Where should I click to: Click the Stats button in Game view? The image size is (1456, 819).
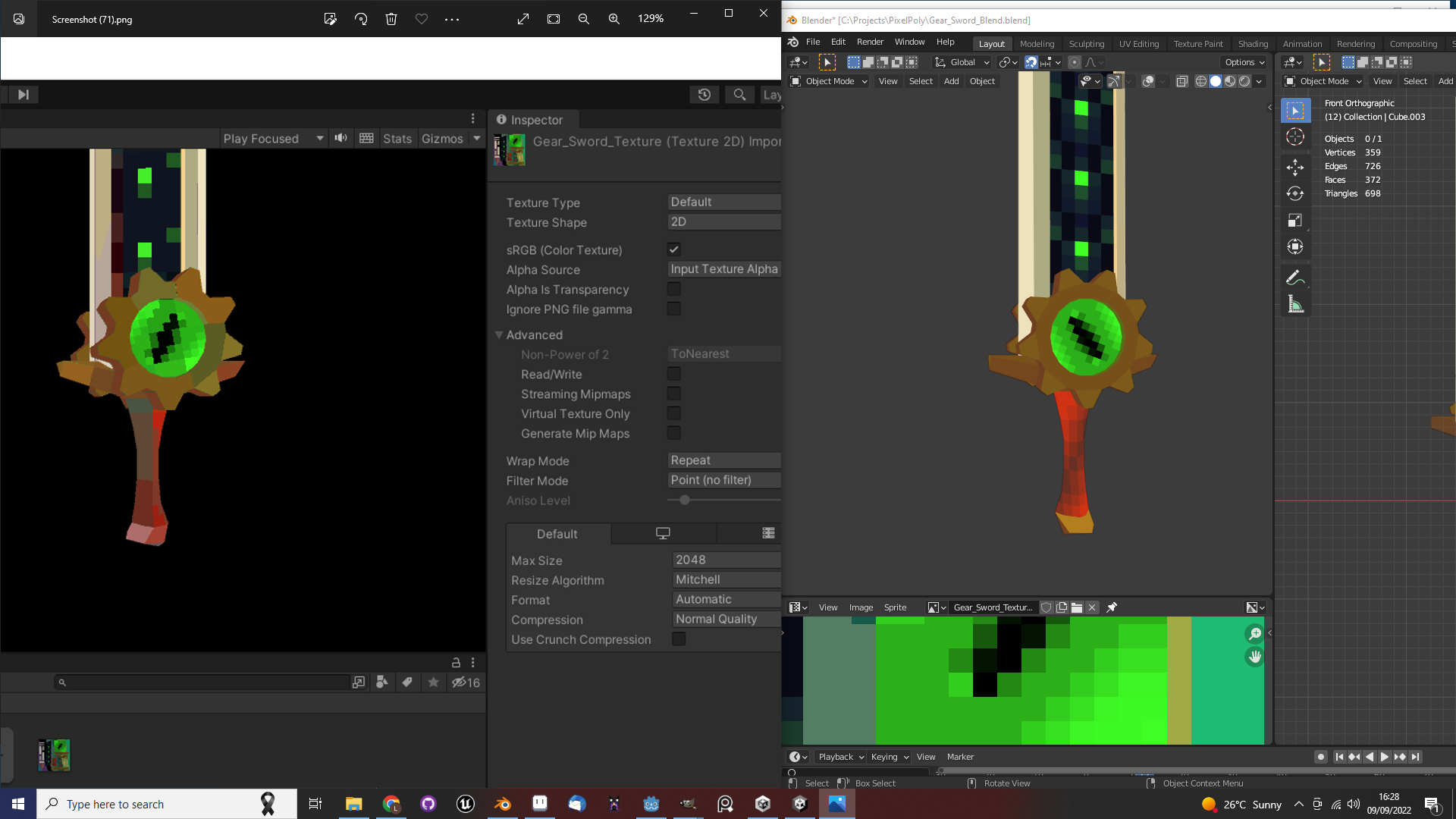click(397, 138)
